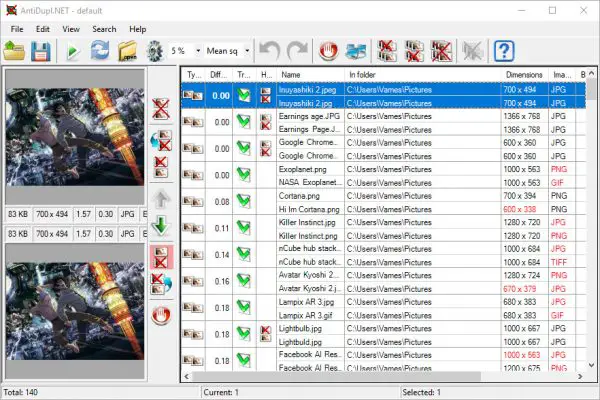600x400 pixels.
Task: Open the Search menu
Action: click(104, 29)
